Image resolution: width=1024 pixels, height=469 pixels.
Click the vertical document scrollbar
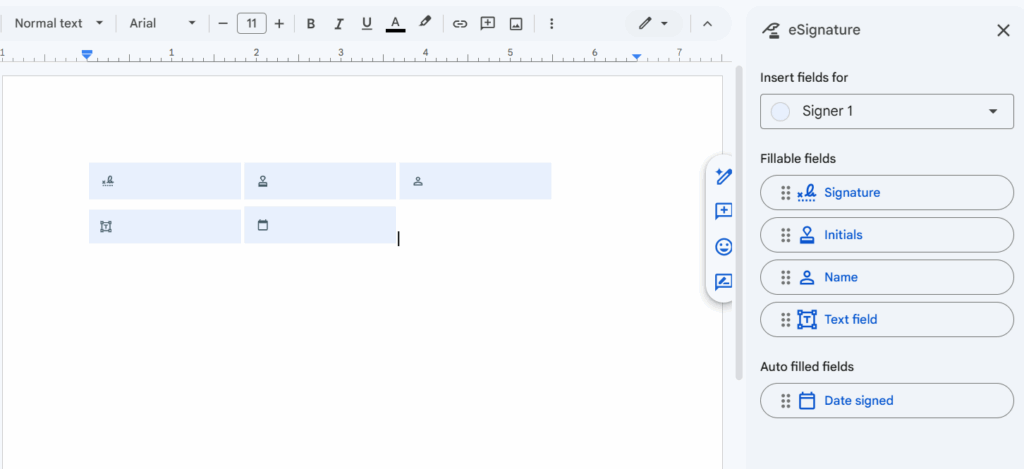coord(739,222)
